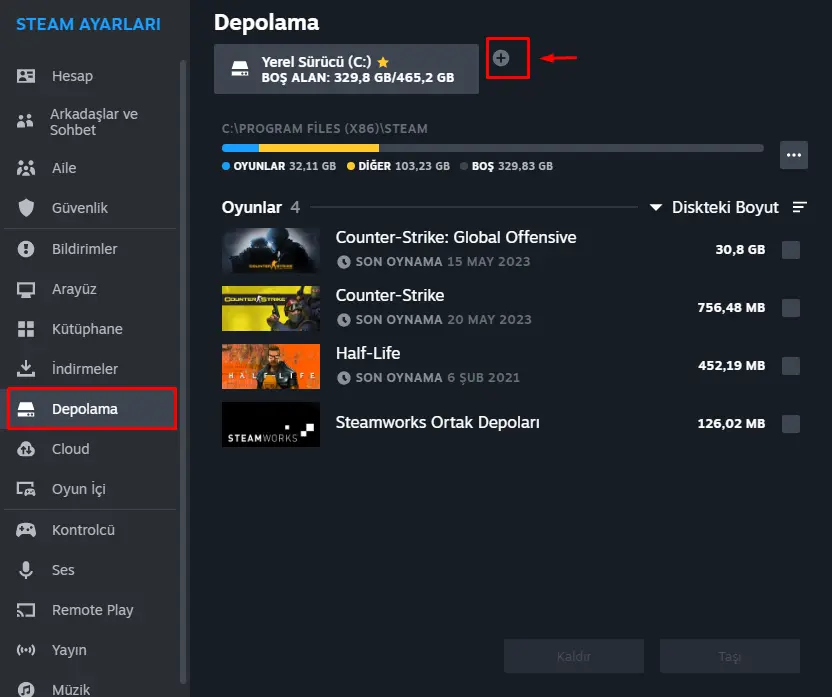
Task: Click clock icon under Half-Life
Action: coord(344,378)
